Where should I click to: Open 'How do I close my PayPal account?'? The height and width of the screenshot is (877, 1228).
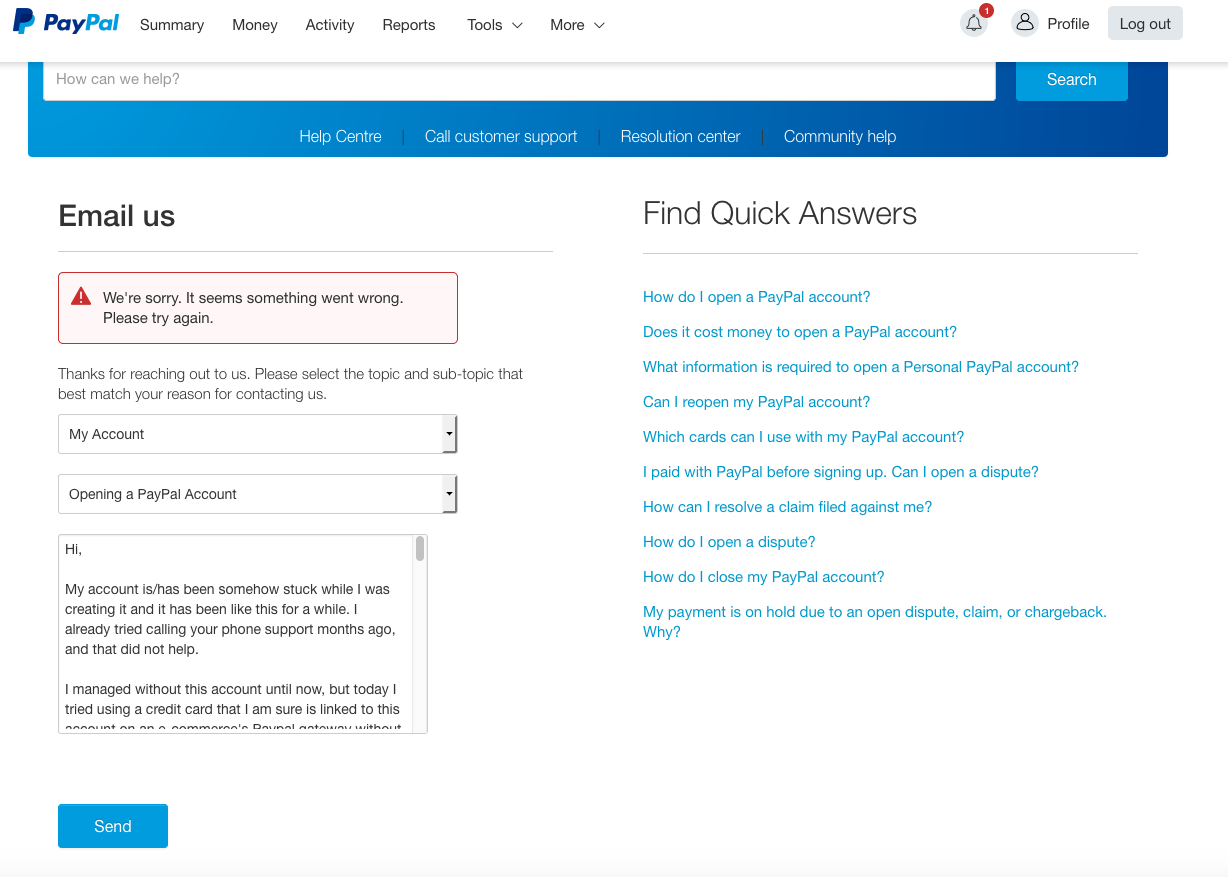tap(764, 577)
